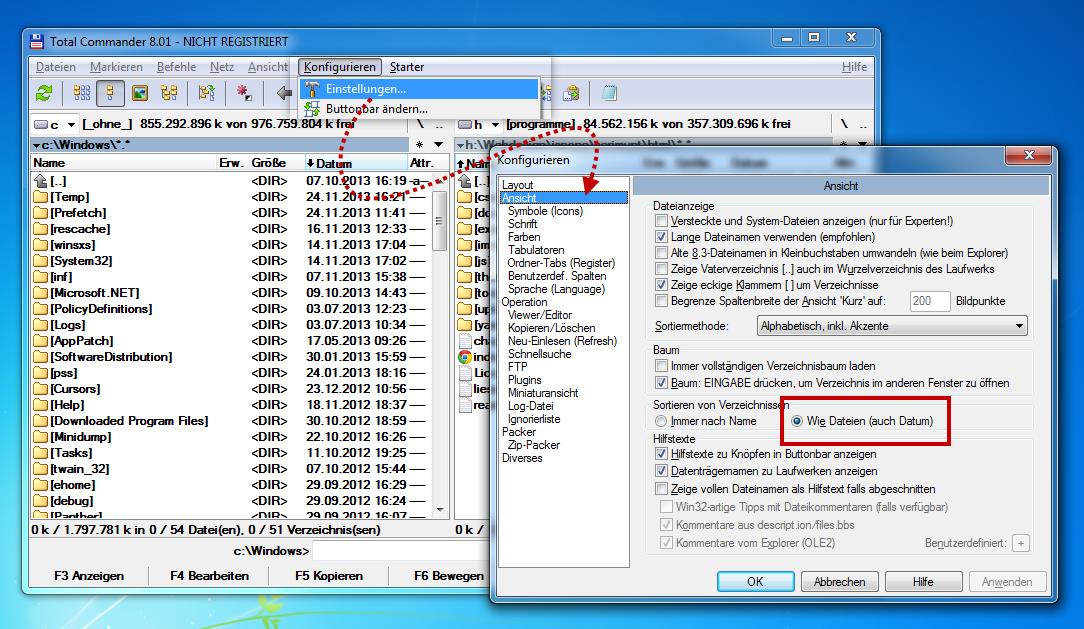Sort left panel by Datum column

(356, 163)
